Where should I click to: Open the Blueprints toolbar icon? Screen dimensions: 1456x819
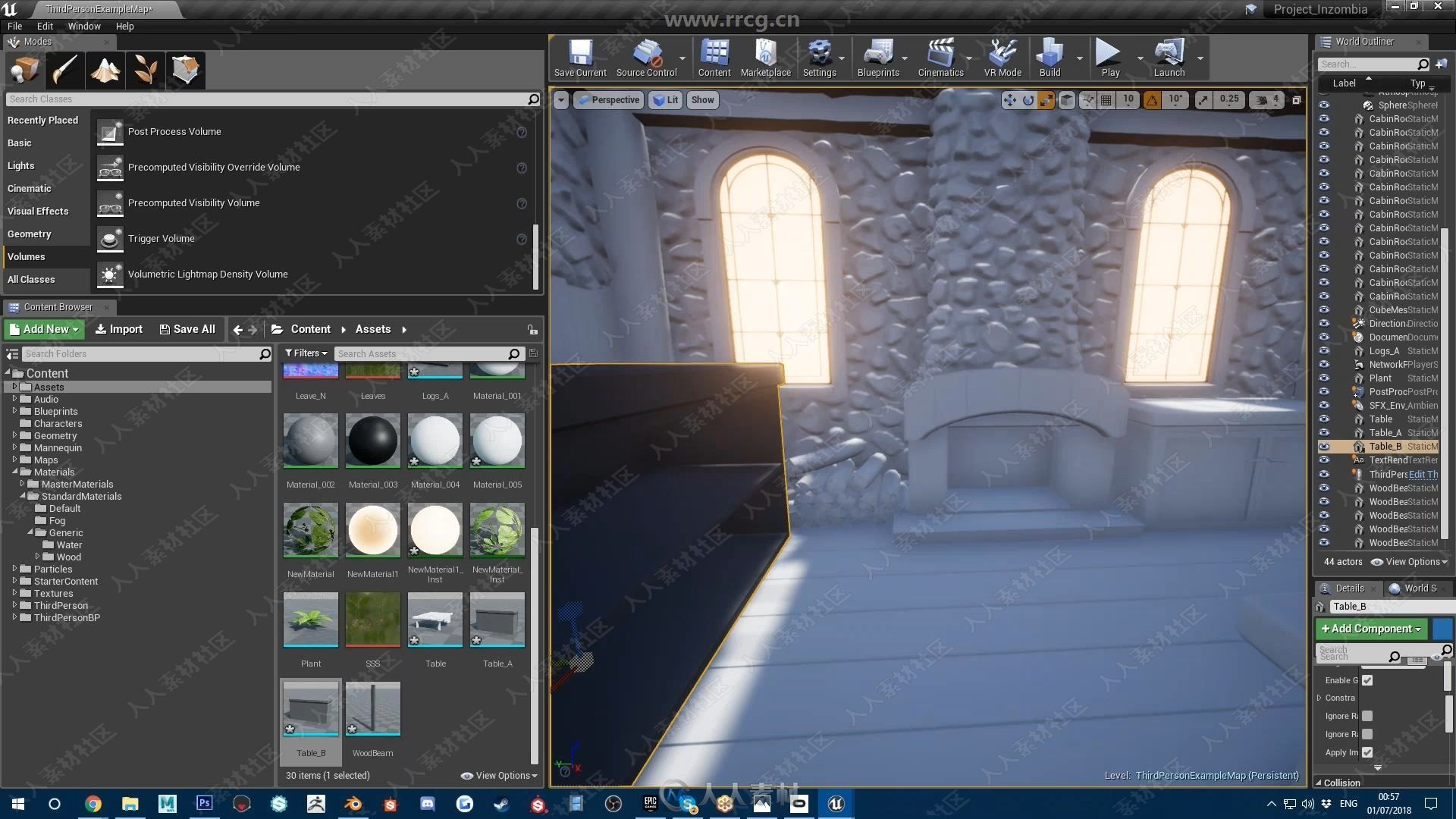[x=878, y=58]
